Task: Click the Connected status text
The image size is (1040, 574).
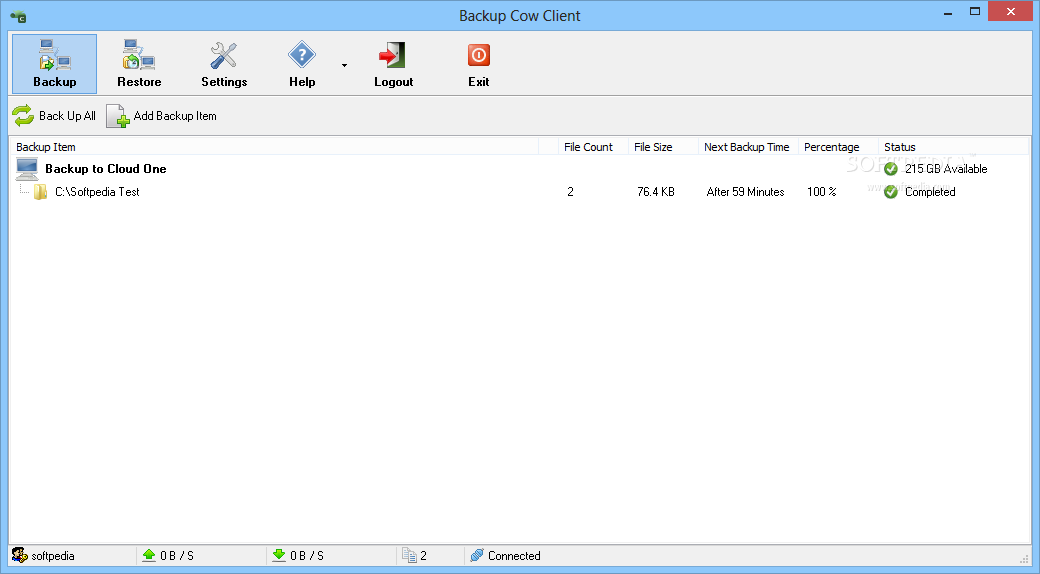Action: (x=514, y=556)
